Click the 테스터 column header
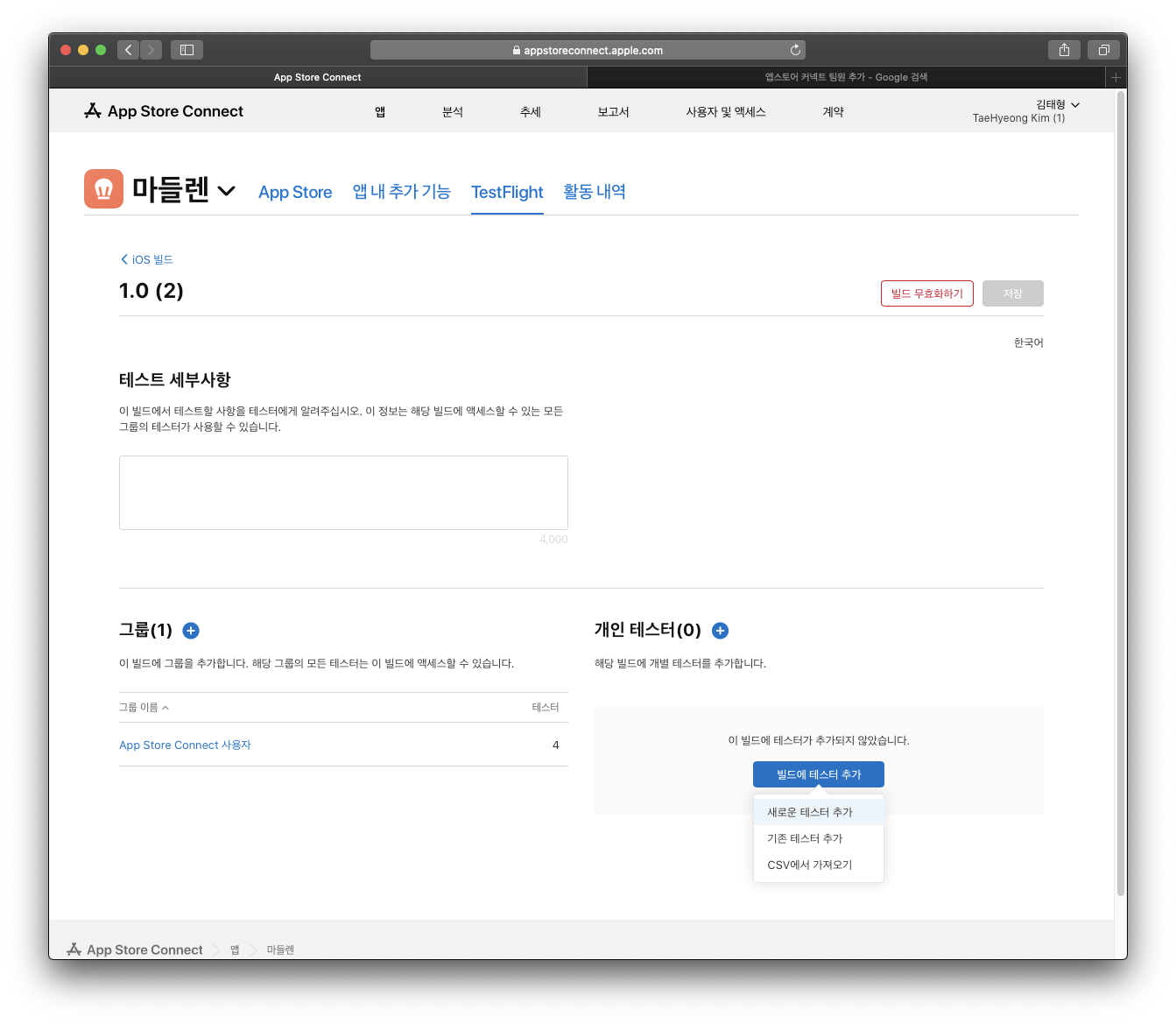The width and height of the screenshot is (1176, 1024). [546, 707]
